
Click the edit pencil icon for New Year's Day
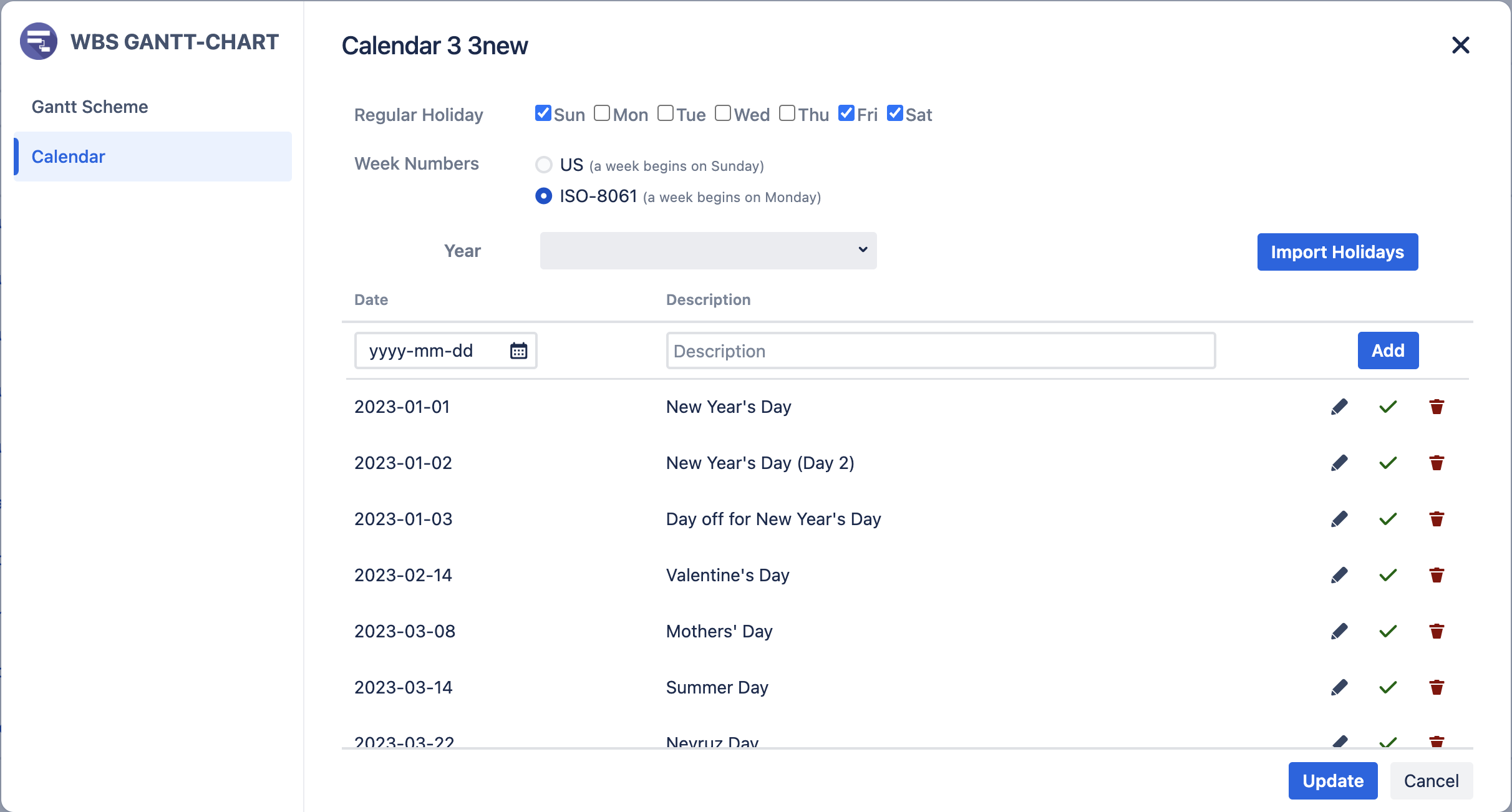(x=1339, y=407)
